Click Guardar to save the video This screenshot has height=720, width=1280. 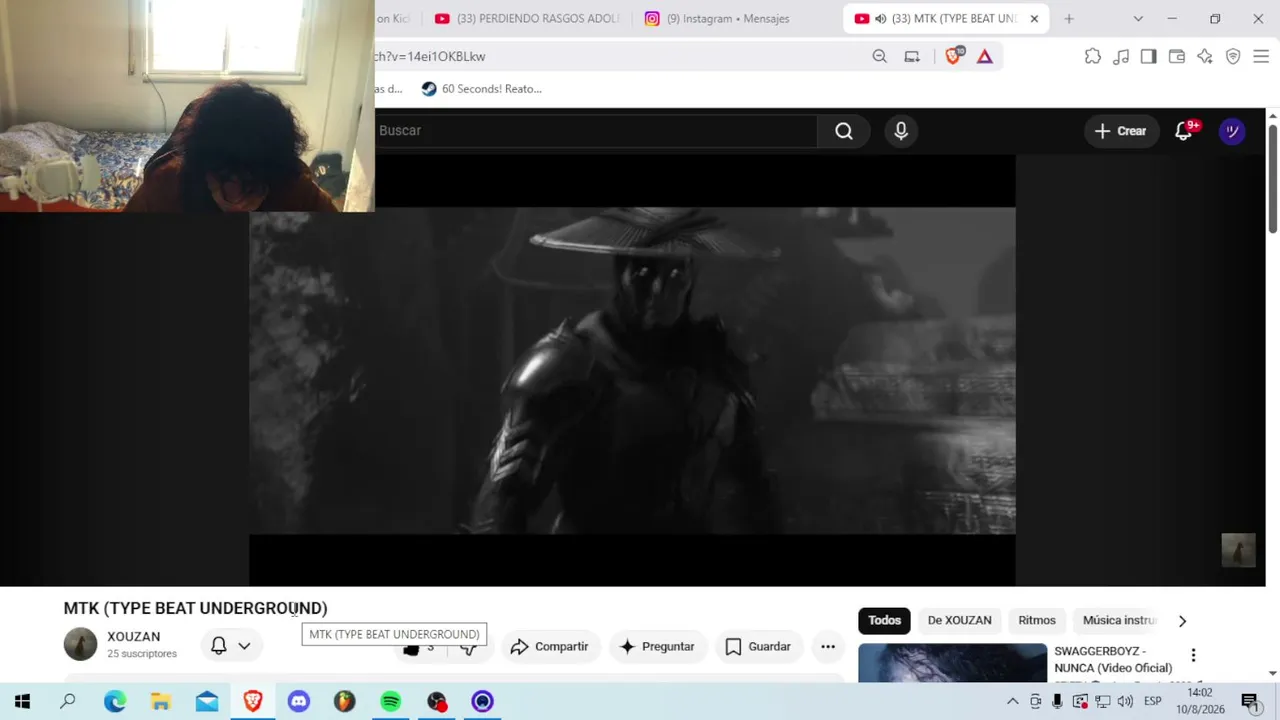(758, 647)
